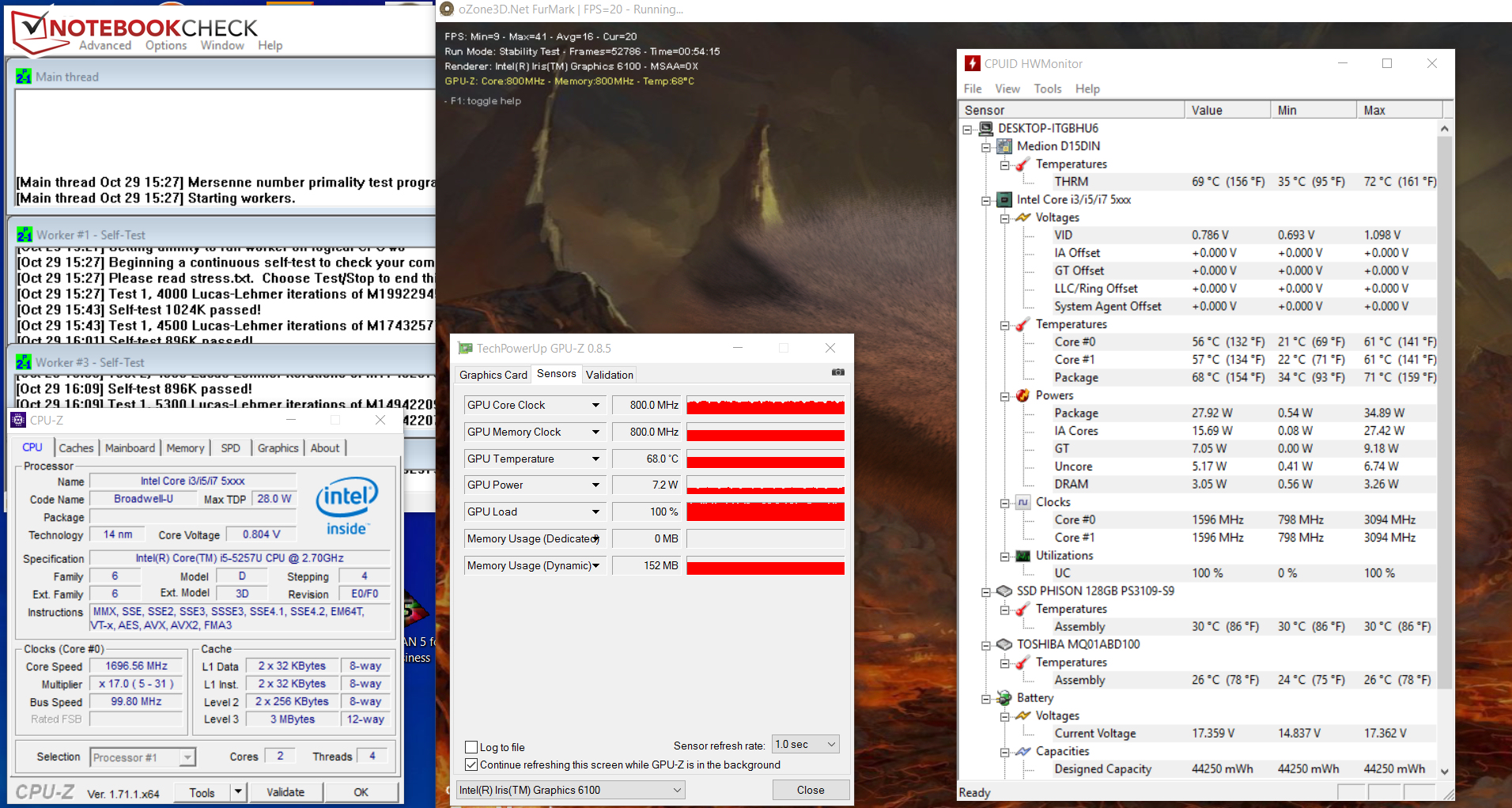This screenshot has width=1512, height=808.
Task: Click the SSD PHISON drive icon
Action: pos(1004,591)
